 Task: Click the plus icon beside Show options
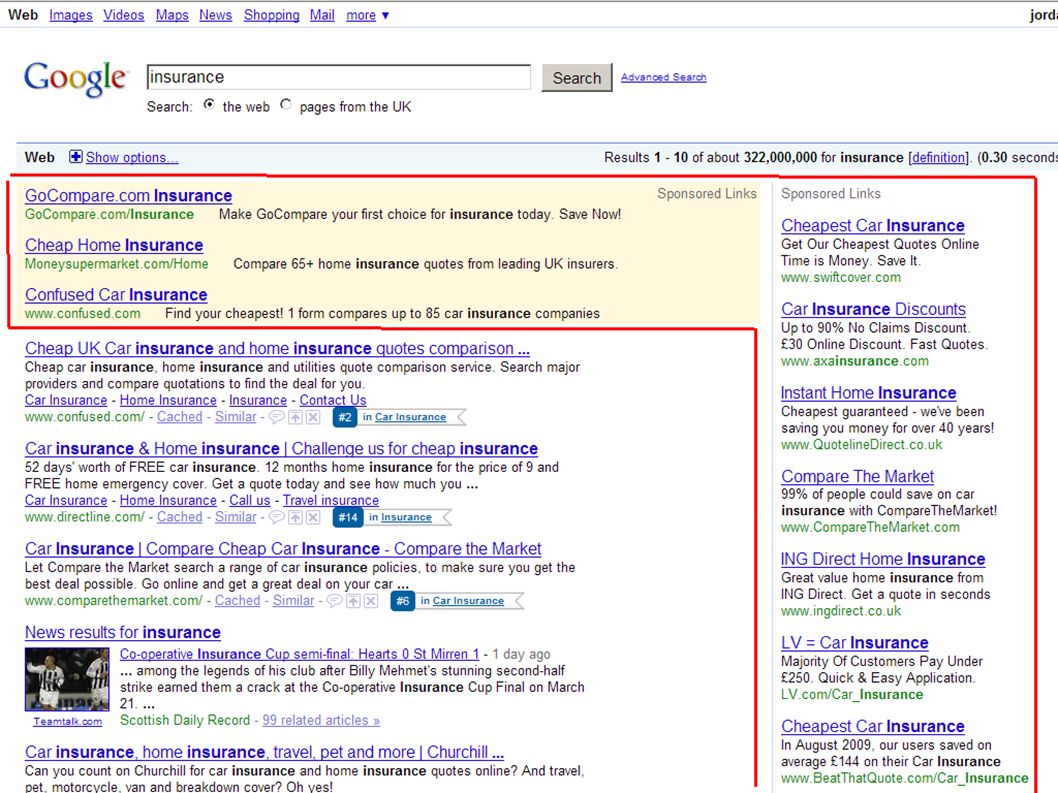[76, 157]
